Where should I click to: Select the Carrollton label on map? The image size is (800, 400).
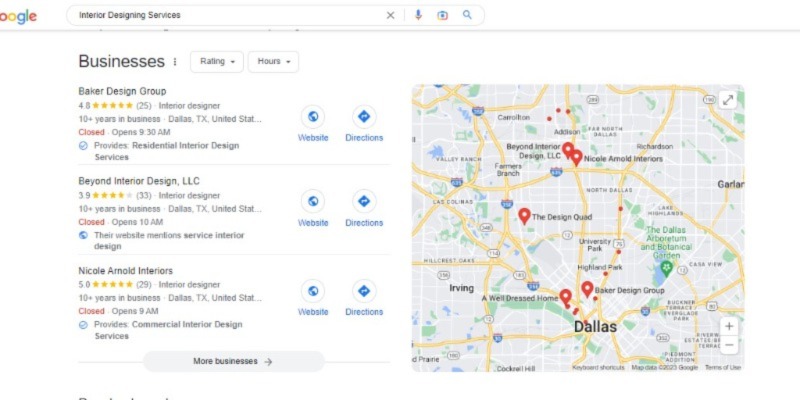[513, 117]
